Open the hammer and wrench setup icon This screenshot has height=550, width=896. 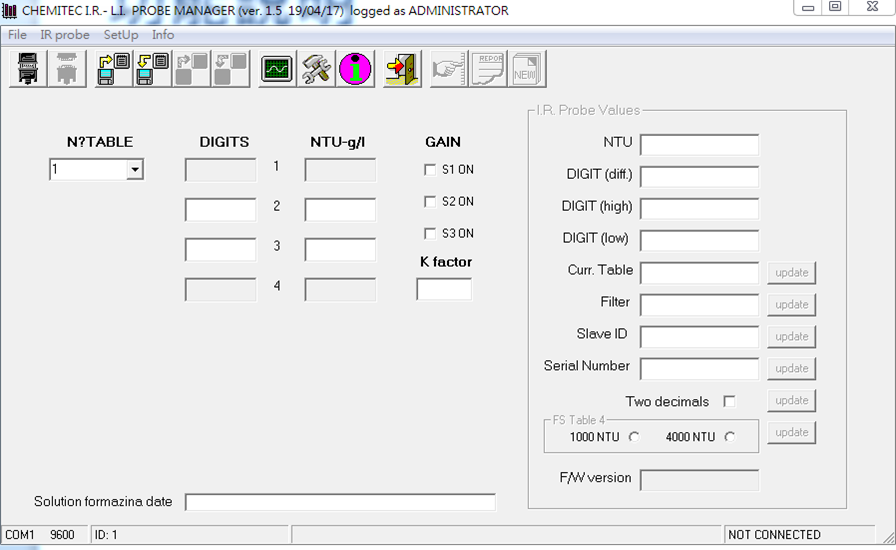pyautogui.click(x=316, y=69)
